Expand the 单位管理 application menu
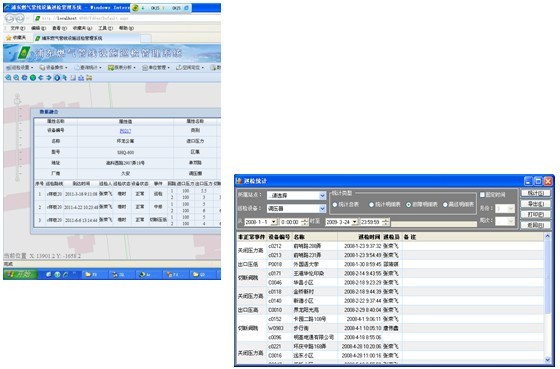Image resolution: width=560 pixels, height=369 pixels. (156, 67)
